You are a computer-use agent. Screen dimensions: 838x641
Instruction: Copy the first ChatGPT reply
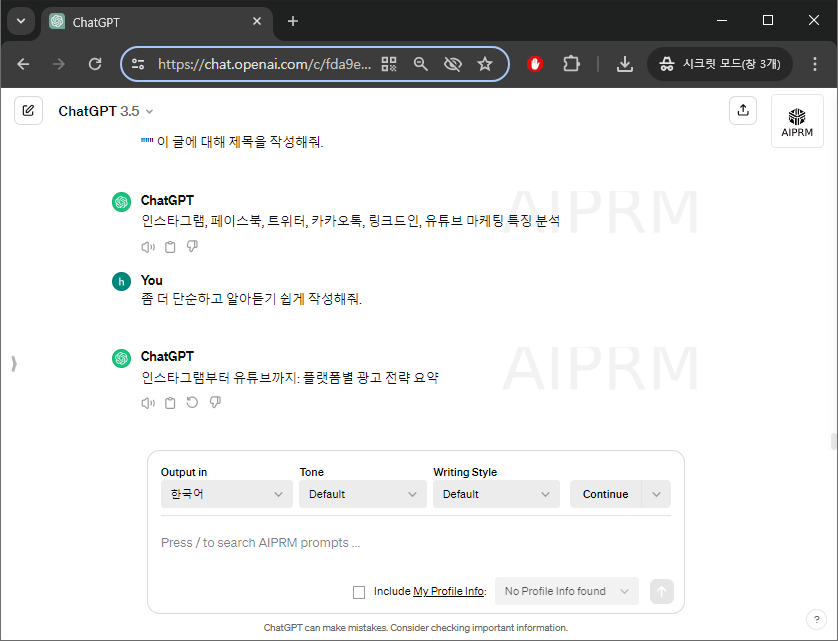coord(170,247)
